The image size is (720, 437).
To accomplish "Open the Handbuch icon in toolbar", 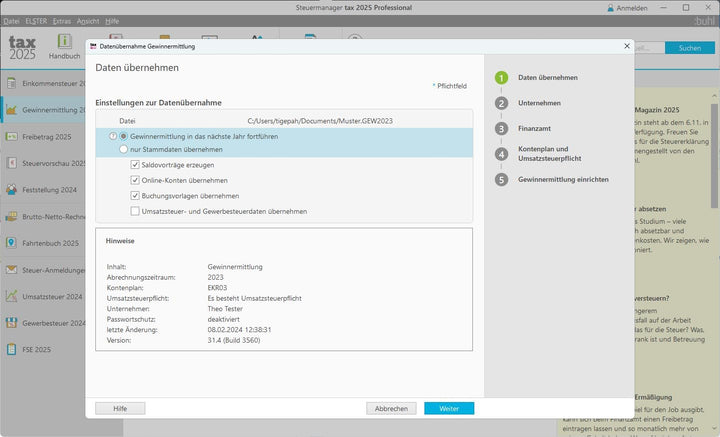I will (x=64, y=41).
